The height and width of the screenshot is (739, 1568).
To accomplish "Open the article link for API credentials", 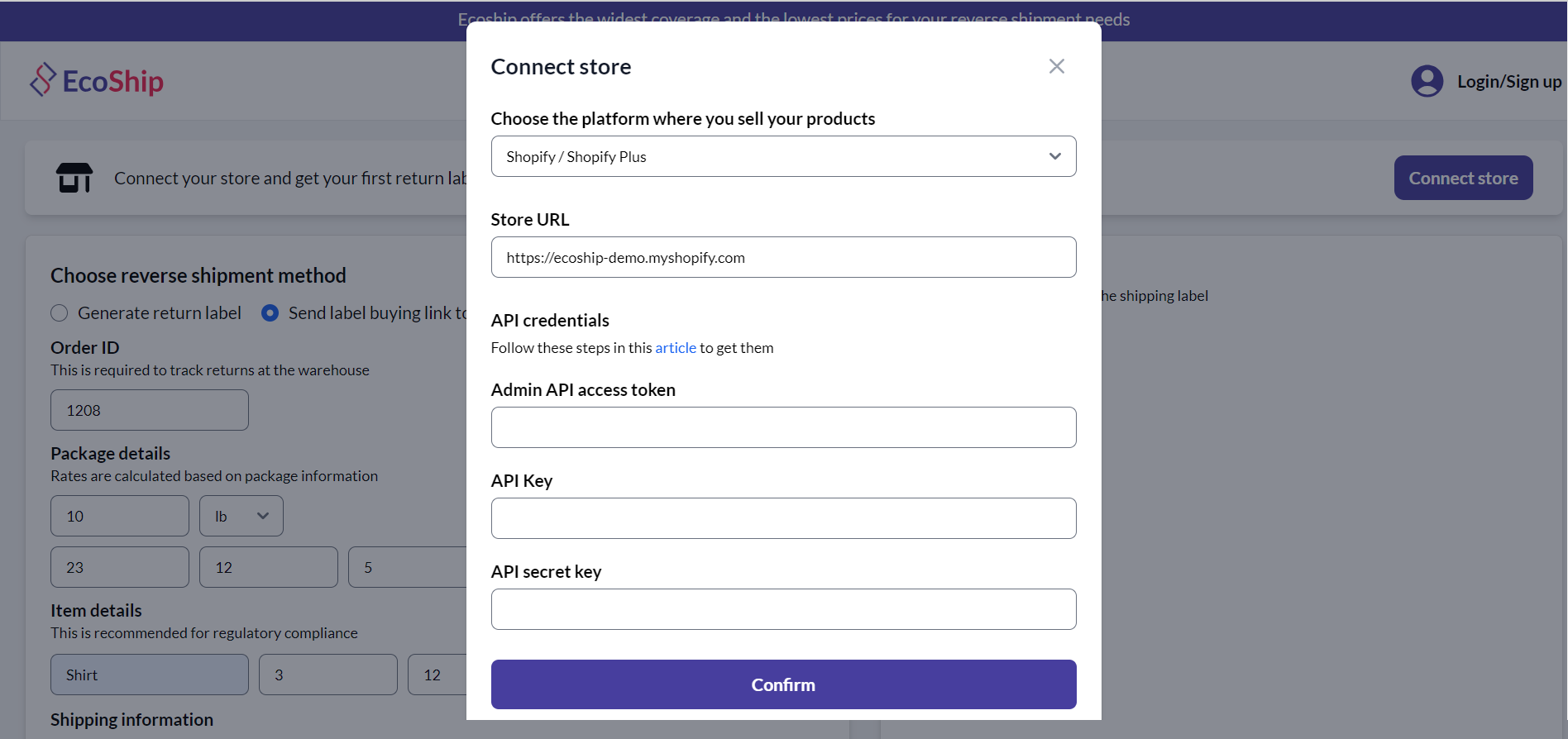I will [675, 348].
